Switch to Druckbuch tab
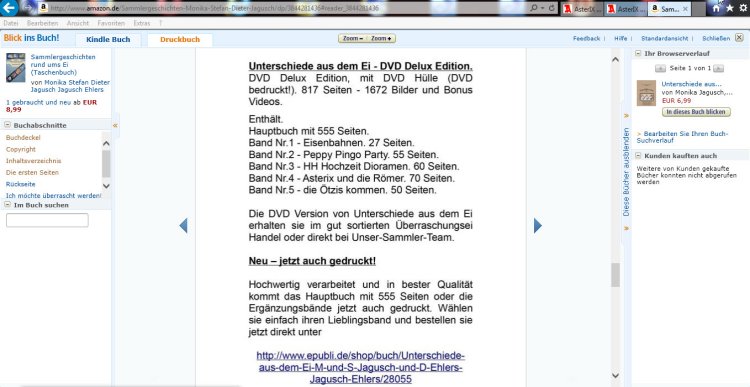 (180, 40)
